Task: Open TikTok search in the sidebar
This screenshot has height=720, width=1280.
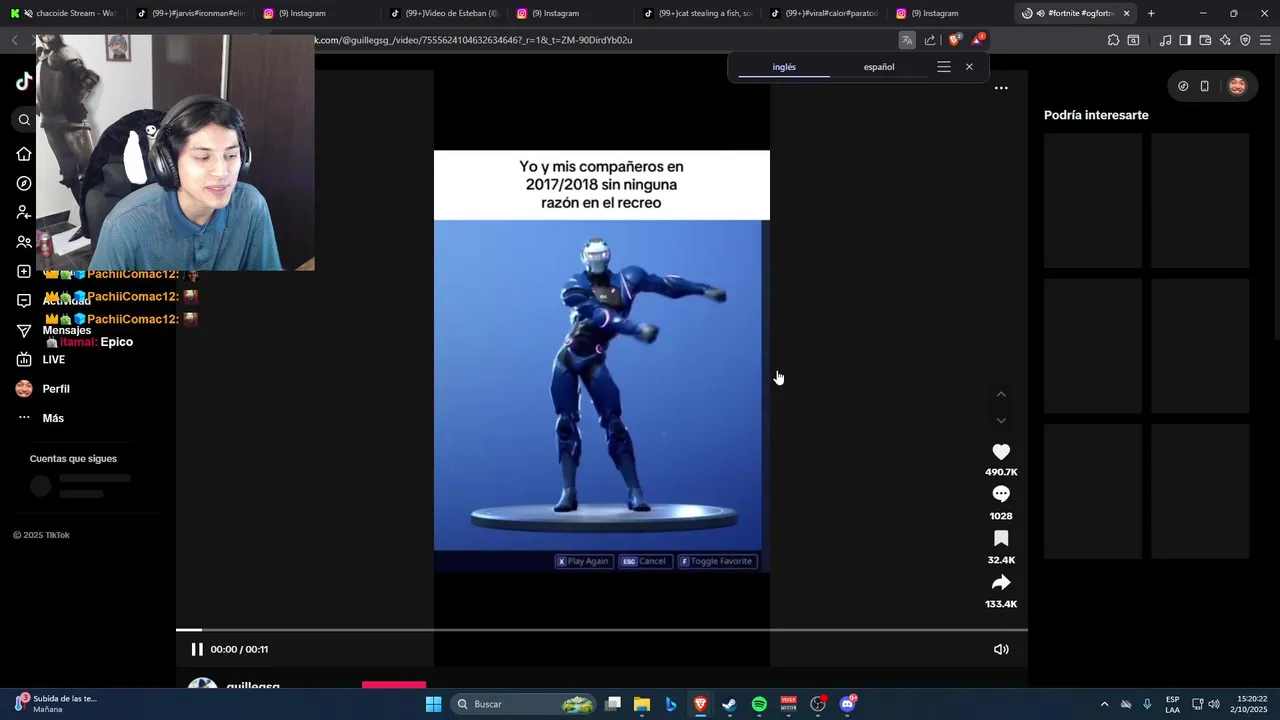Action: tap(24, 120)
